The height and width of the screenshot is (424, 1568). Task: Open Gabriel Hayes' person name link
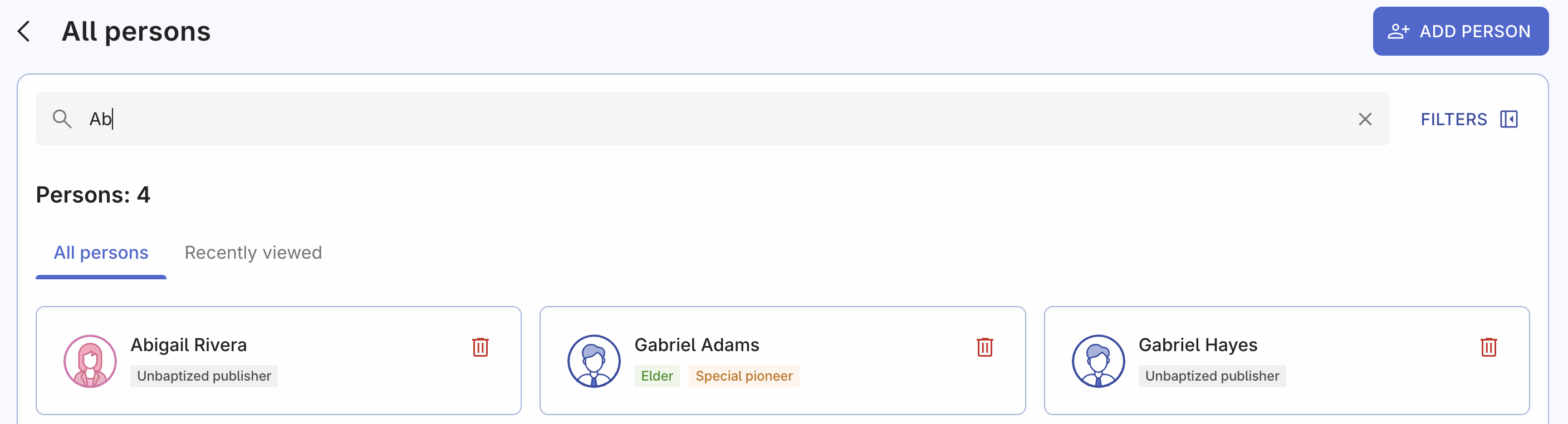click(1197, 345)
